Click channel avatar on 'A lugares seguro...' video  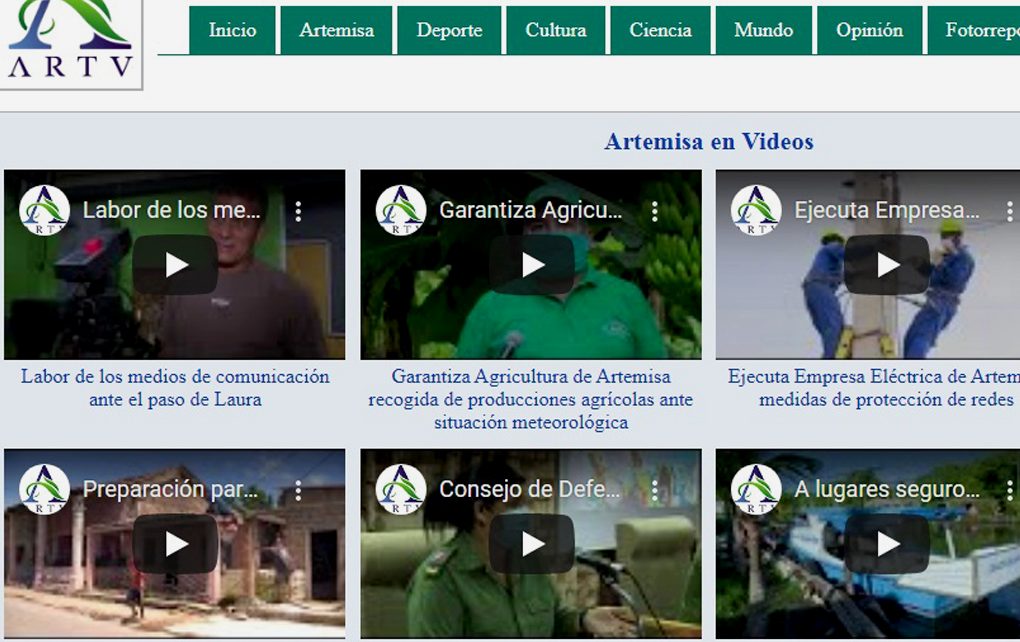click(756, 489)
